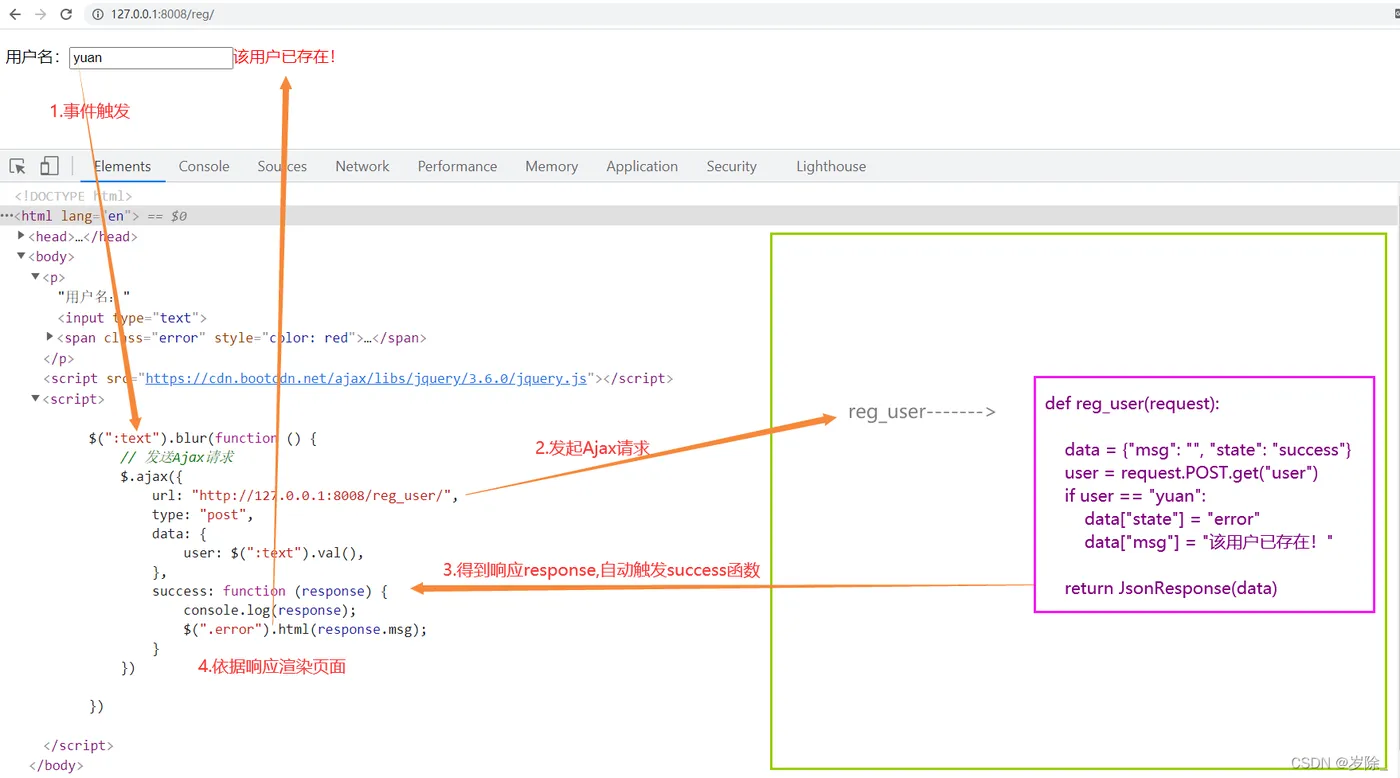Switch to the Memory tab
The height and width of the screenshot is (778, 1400).
pyautogui.click(x=551, y=167)
